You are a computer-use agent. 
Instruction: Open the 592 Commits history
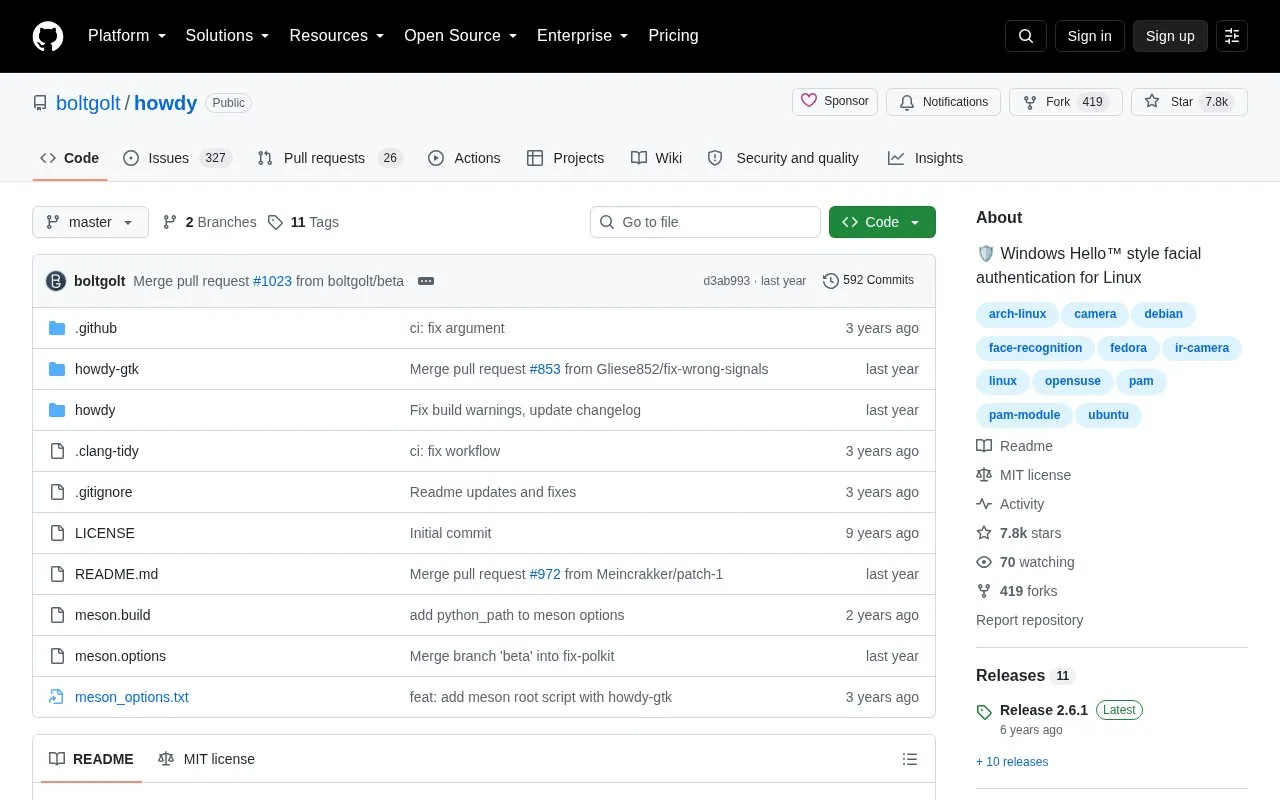(x=868, y=281)
